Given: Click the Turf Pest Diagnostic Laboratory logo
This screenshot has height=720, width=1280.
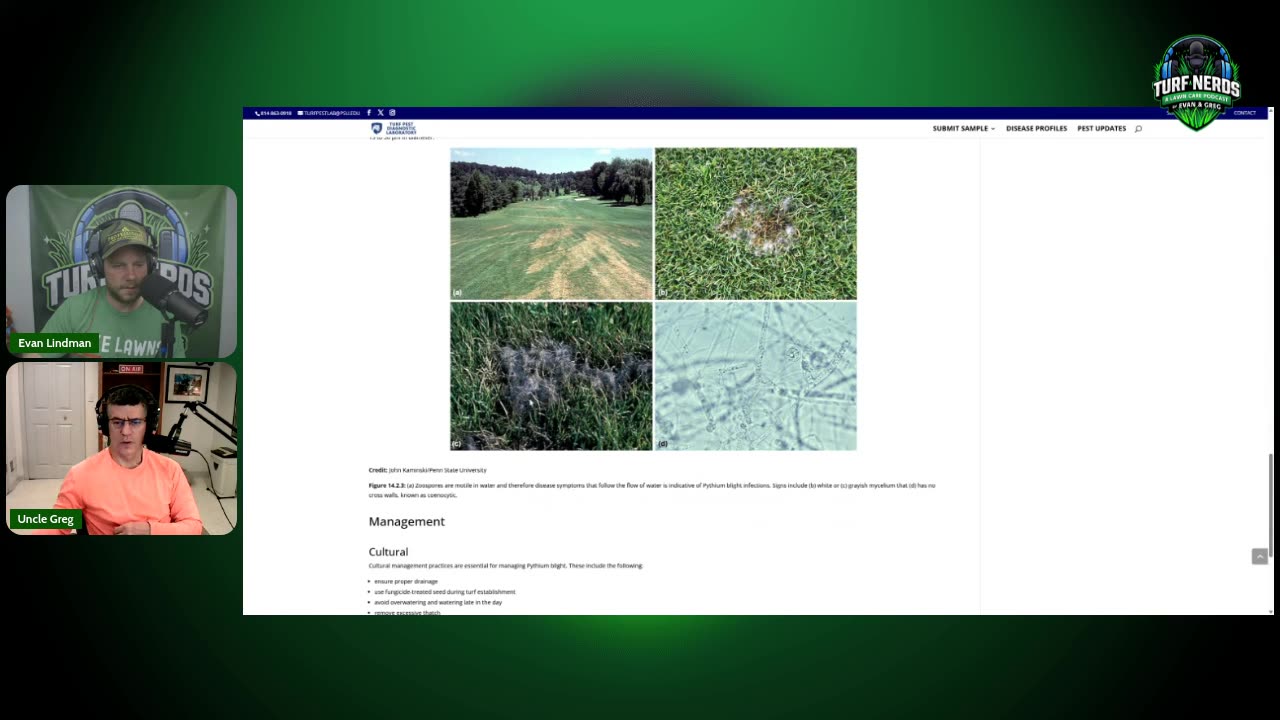Looking at the screenshot, I should click(393, 128).
